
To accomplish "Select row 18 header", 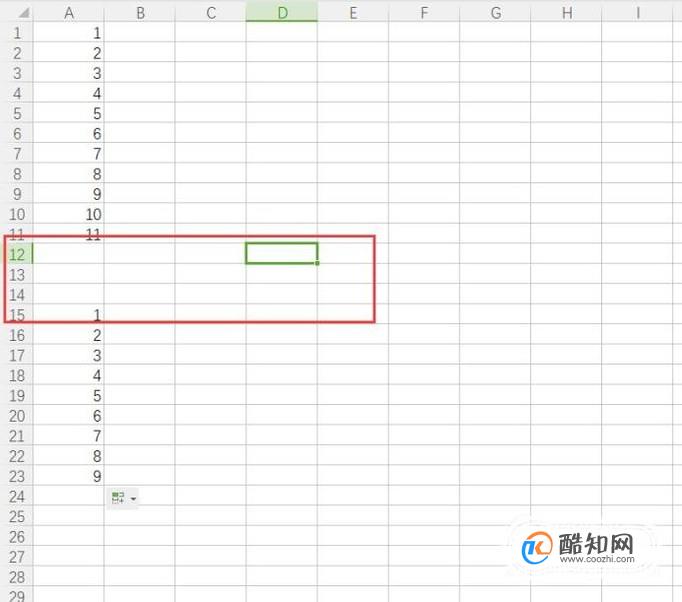I will 17,375.
